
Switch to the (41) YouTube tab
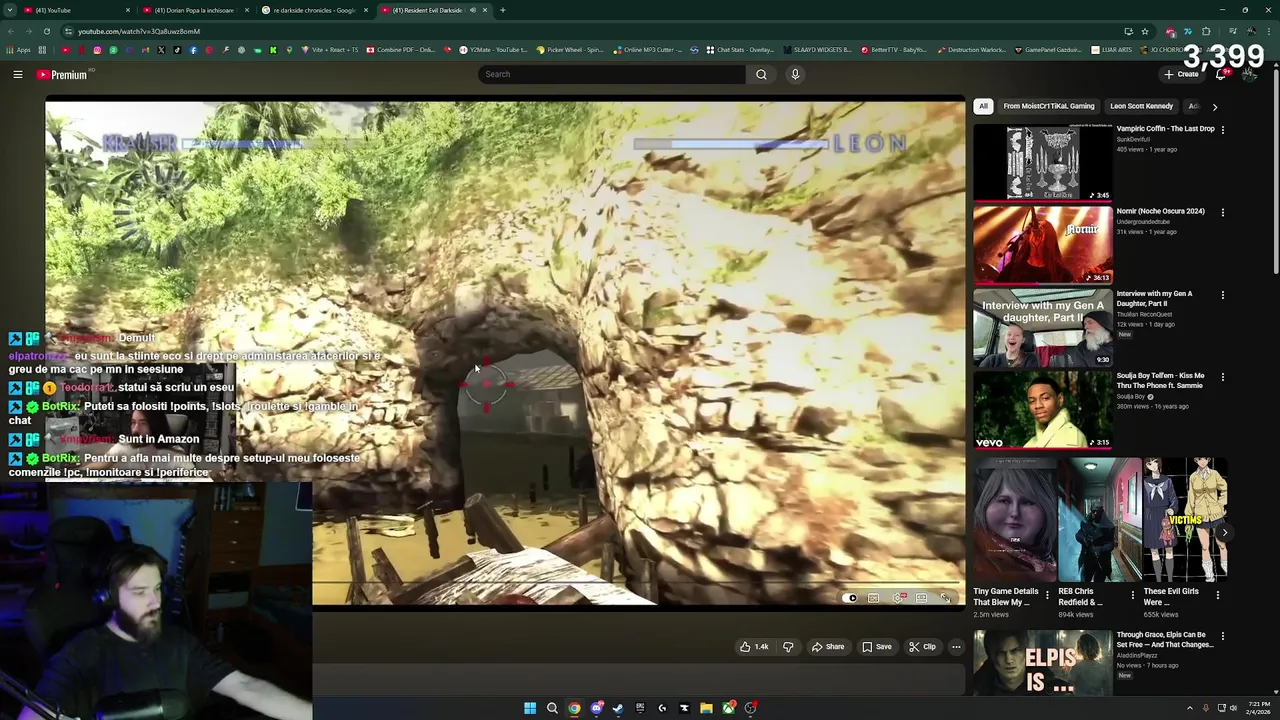(x=75, y=10)
